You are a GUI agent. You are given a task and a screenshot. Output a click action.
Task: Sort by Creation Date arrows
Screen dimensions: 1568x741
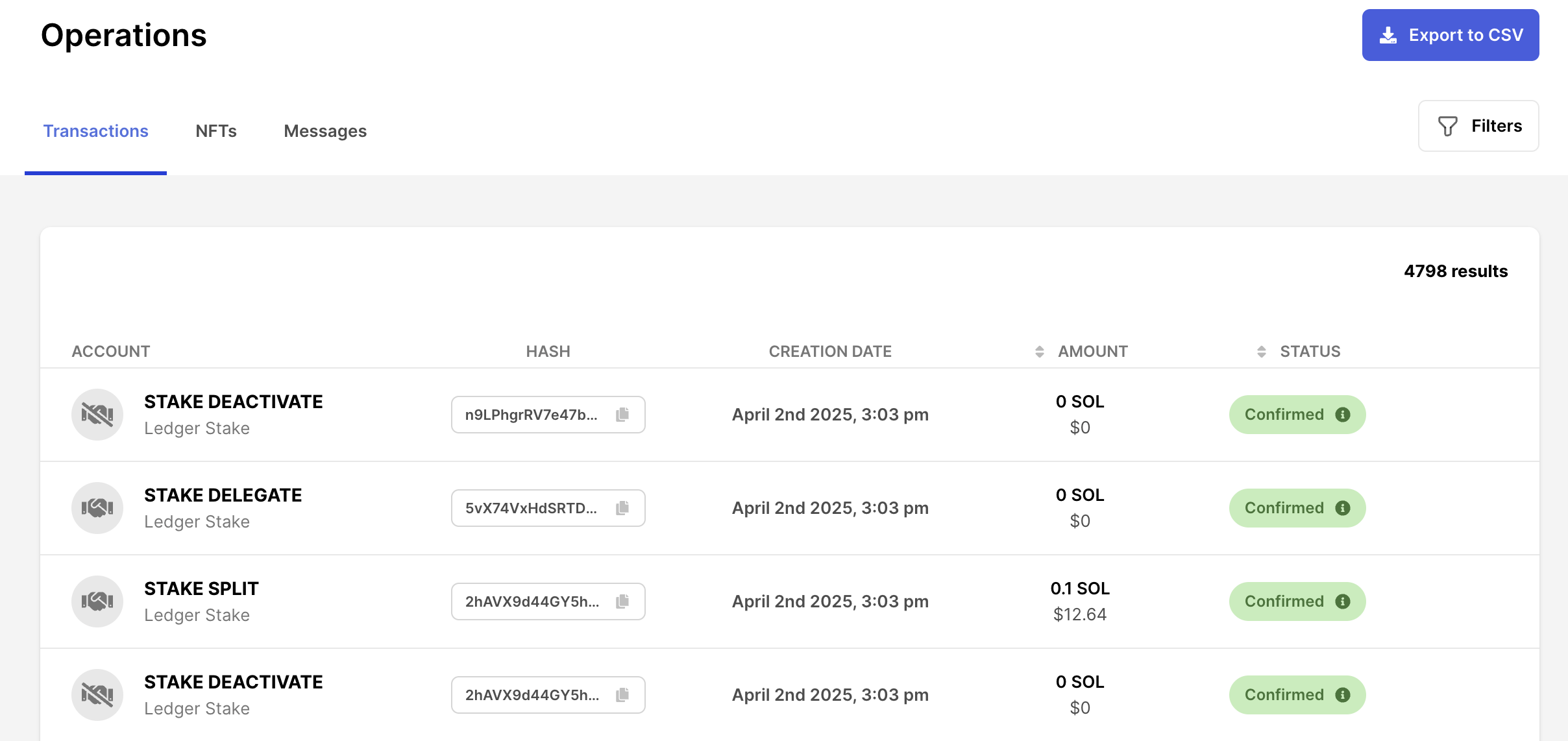pyautogui.click(x=1040, y=352)
